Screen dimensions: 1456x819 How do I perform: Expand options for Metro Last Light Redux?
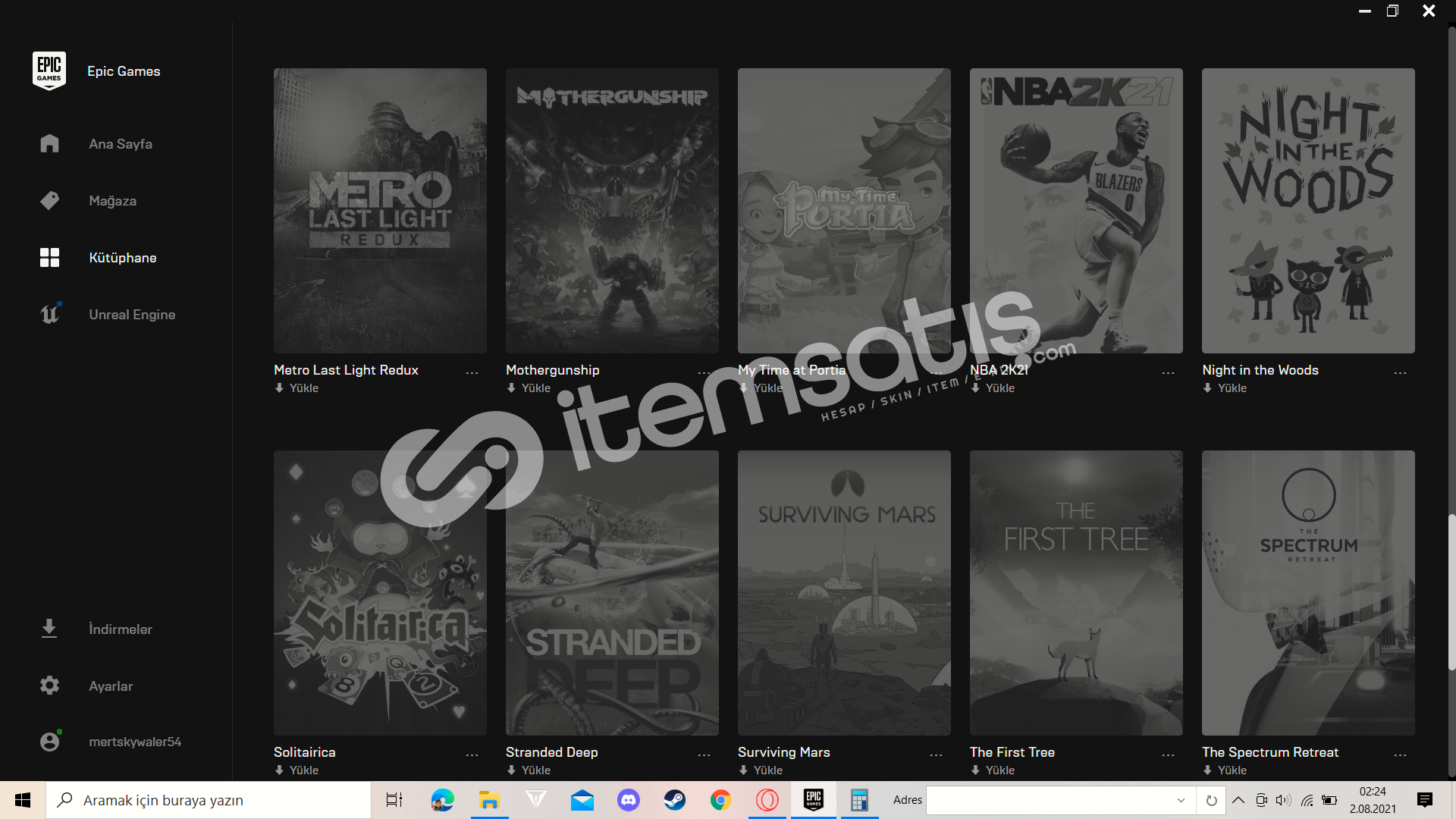(472, 372)
